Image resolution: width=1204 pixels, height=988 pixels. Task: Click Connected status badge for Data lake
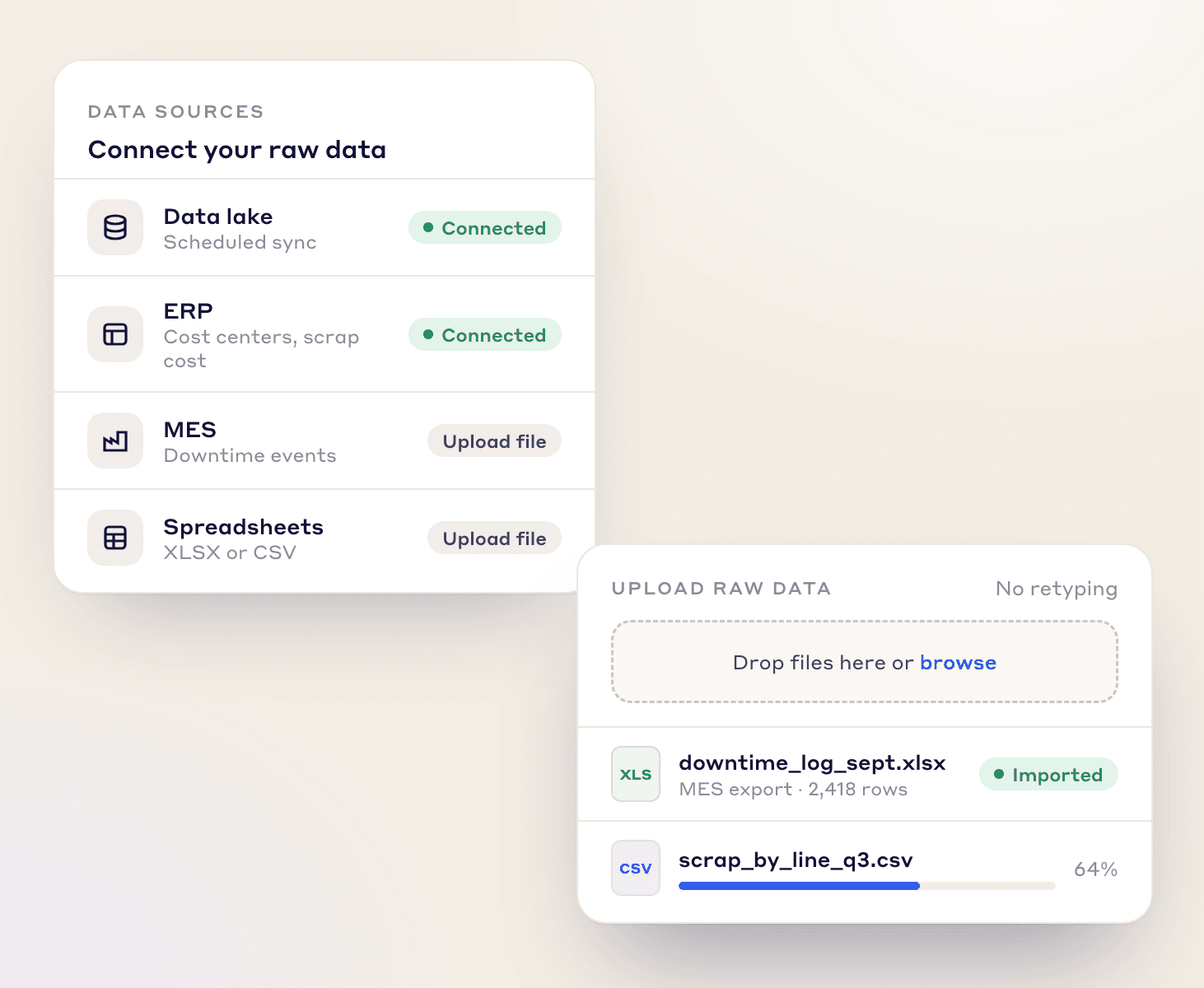tap(485, 228)
